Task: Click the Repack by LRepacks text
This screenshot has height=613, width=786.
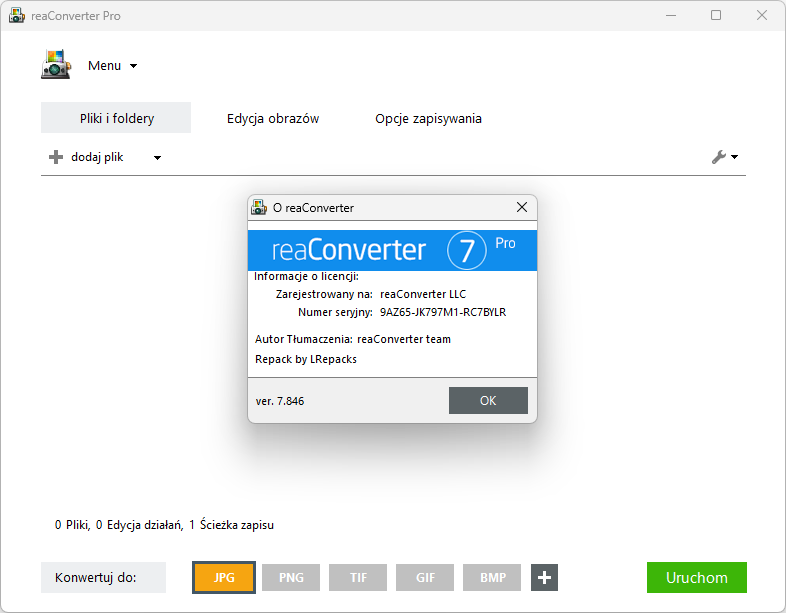Action: click(306, 359)
